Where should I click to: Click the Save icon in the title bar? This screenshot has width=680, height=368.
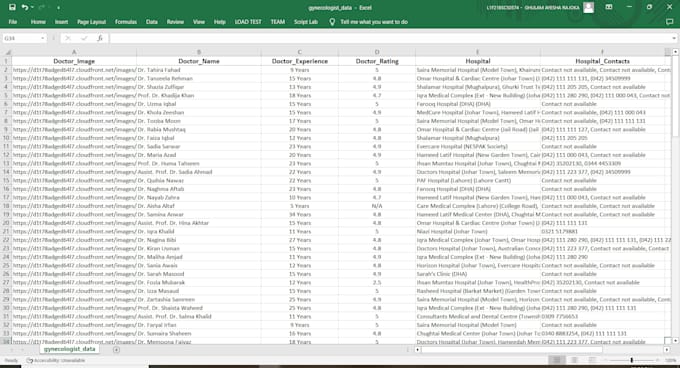coord(12,7)
